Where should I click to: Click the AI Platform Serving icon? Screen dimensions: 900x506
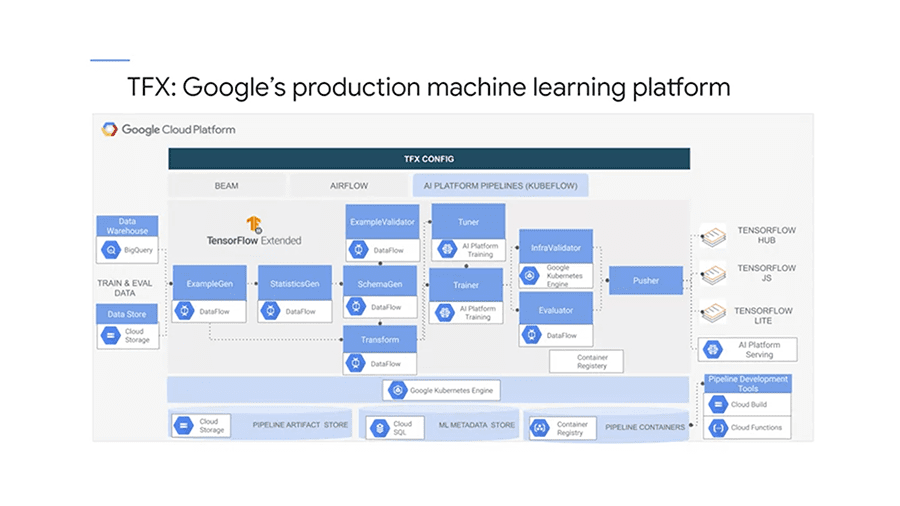713,349
